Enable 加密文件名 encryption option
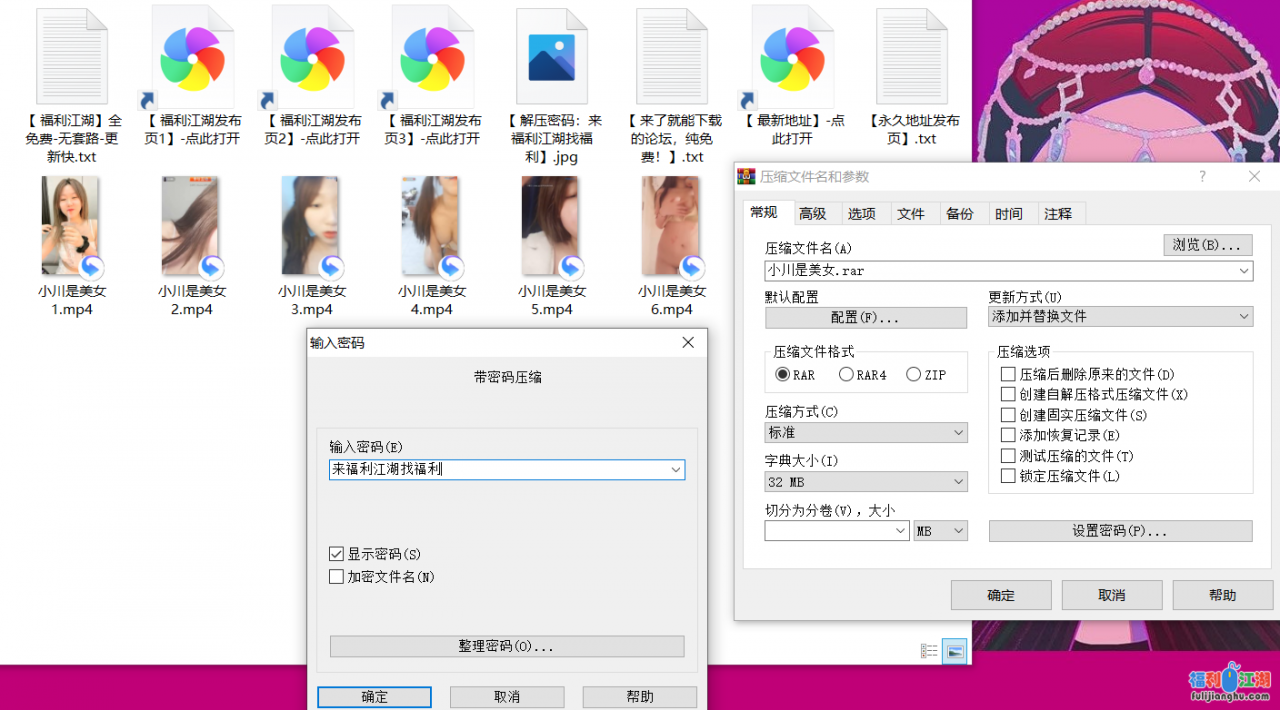Viewport: 1280px width, 710px height. pos(336,576)
